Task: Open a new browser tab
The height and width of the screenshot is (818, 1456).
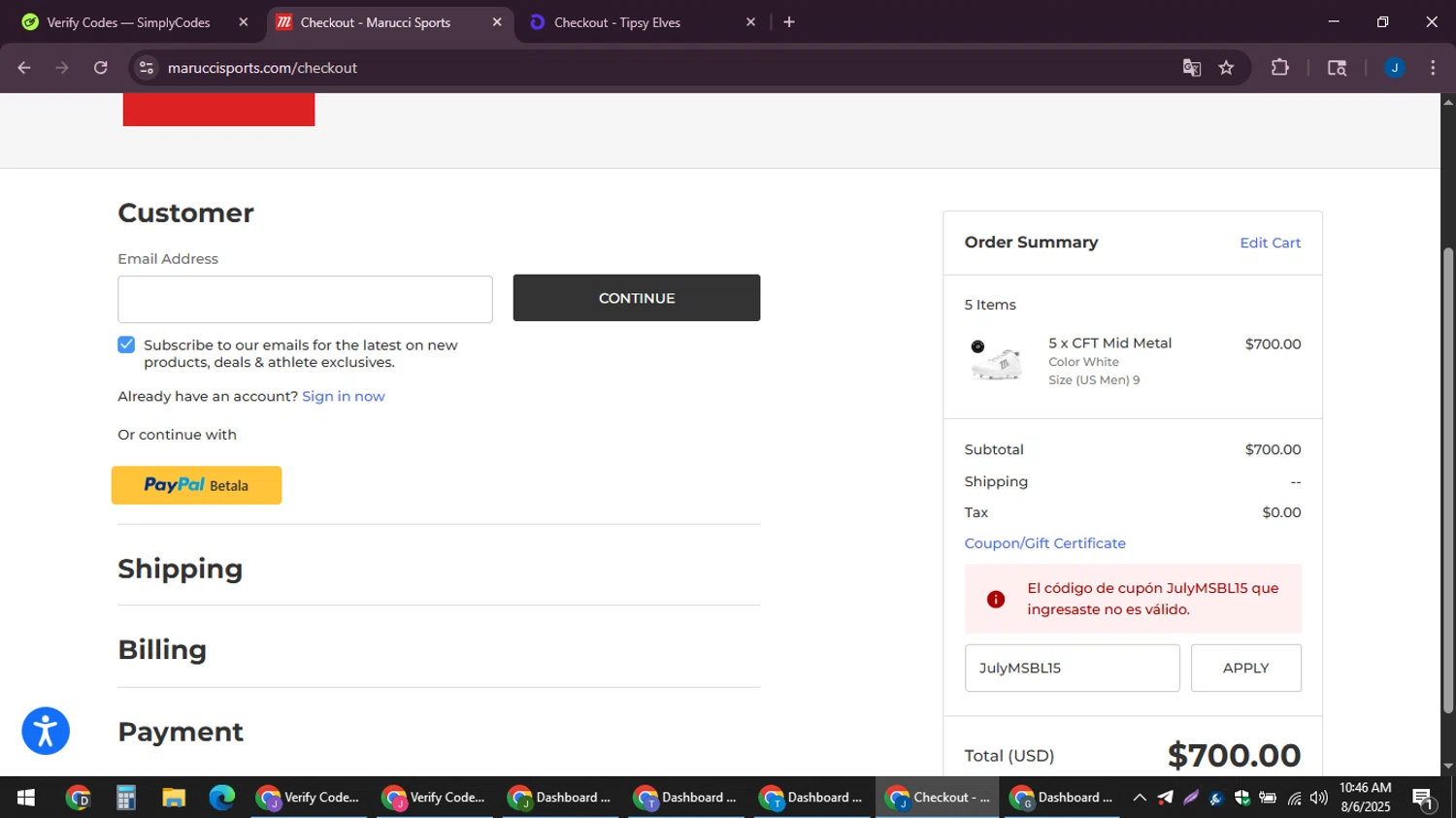Action: pos(789,22)
